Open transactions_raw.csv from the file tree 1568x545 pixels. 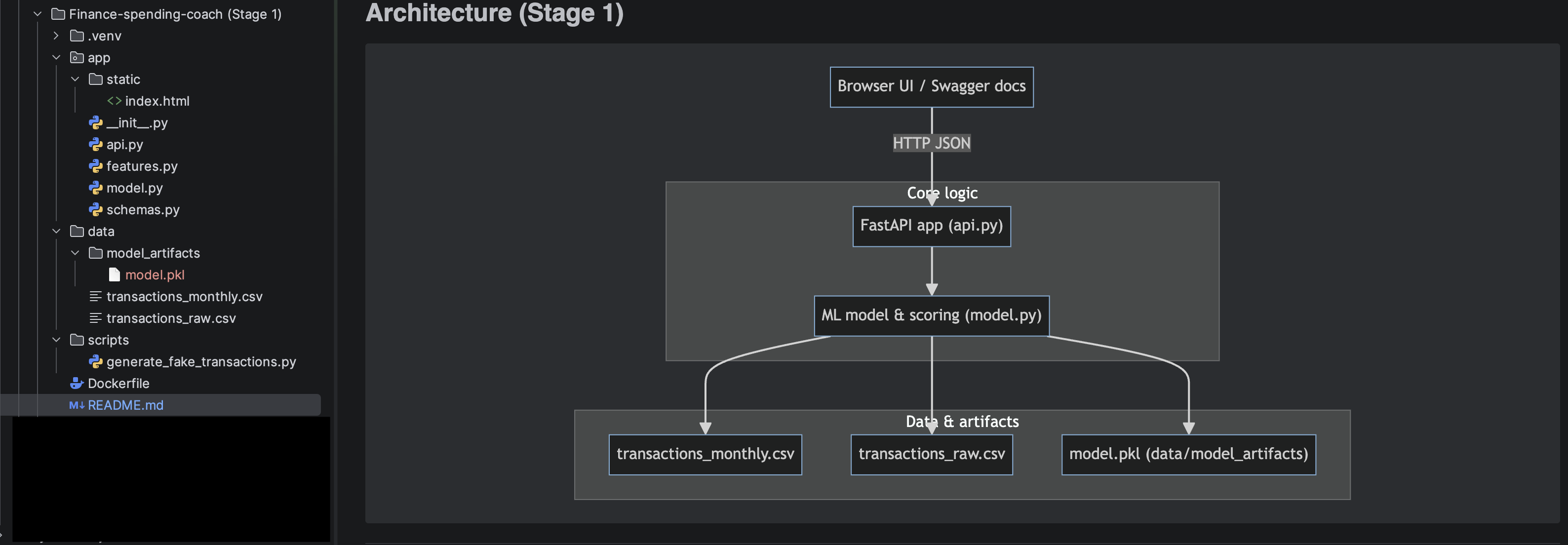(171, 318)
